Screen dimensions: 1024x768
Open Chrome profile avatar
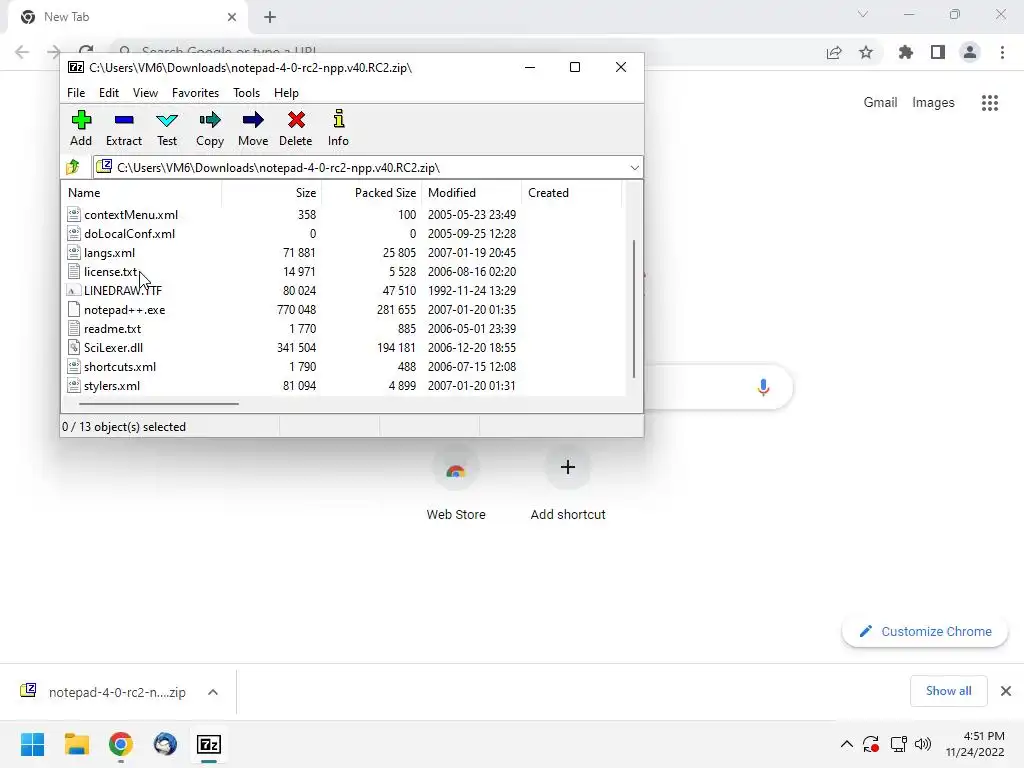970,52
